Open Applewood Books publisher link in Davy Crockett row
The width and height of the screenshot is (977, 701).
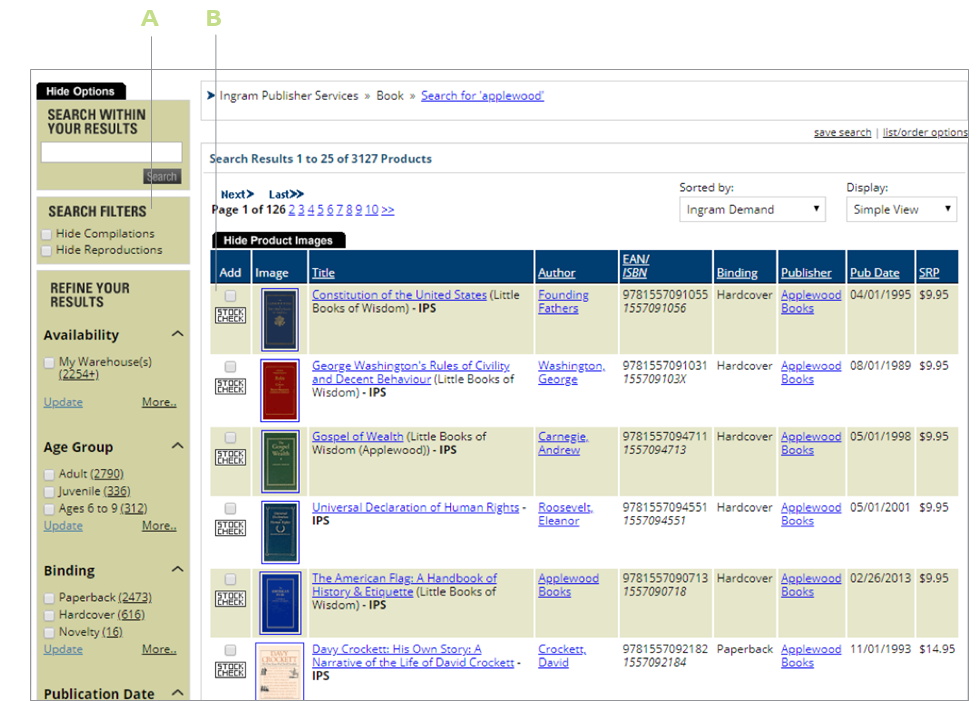(x=811, y=656)
